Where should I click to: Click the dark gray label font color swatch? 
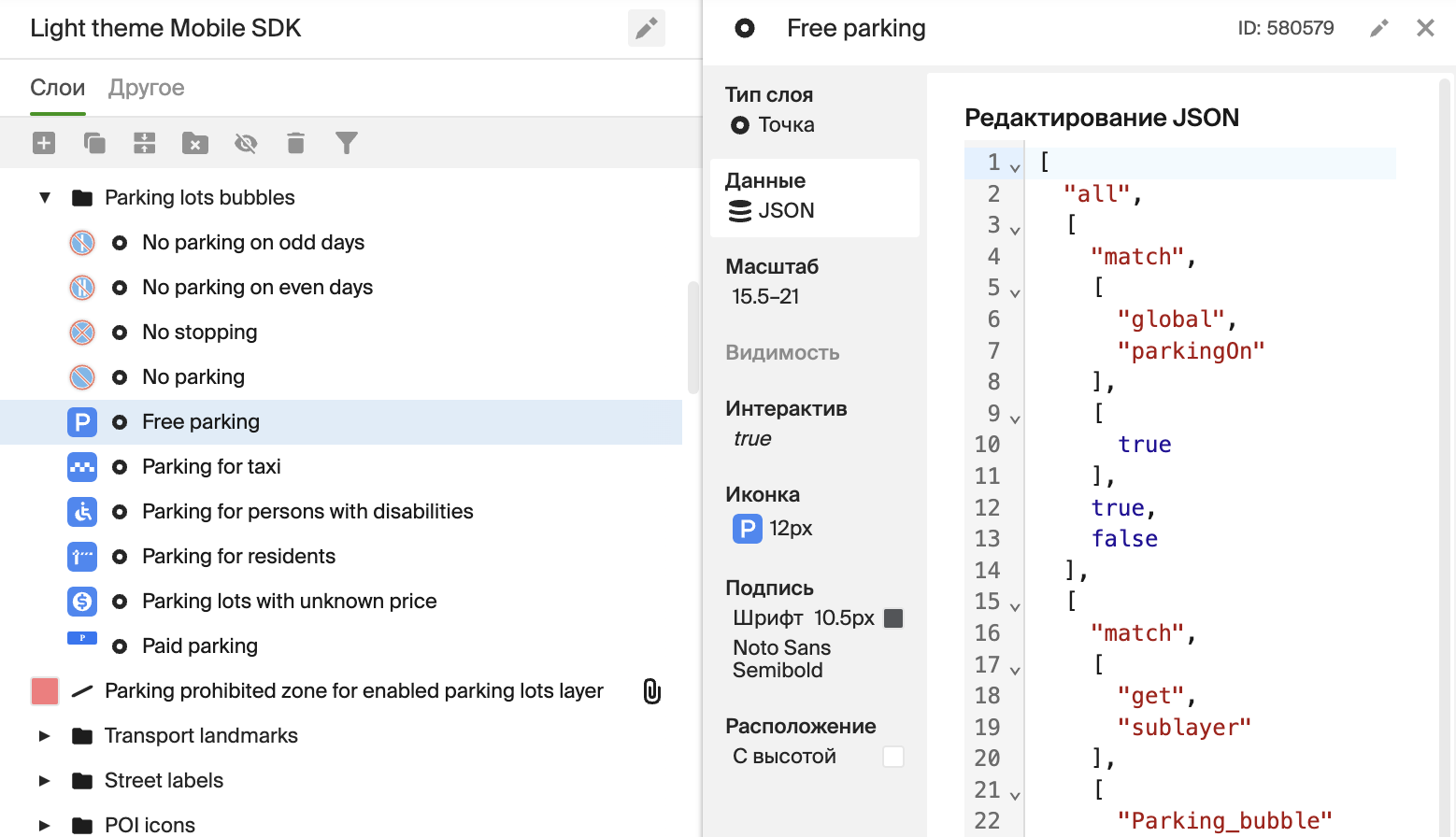tap(893, 618)
